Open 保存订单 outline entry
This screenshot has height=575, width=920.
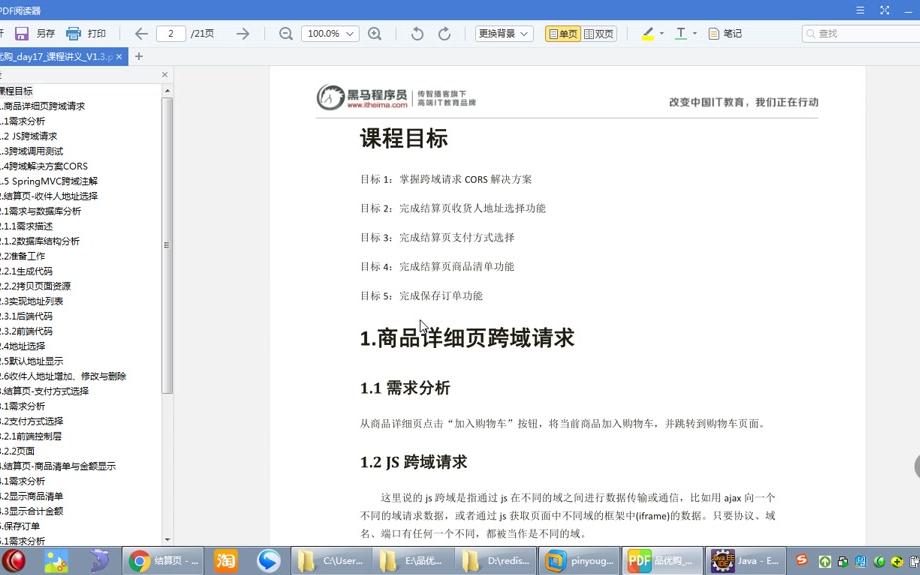(x=21, y=526)
